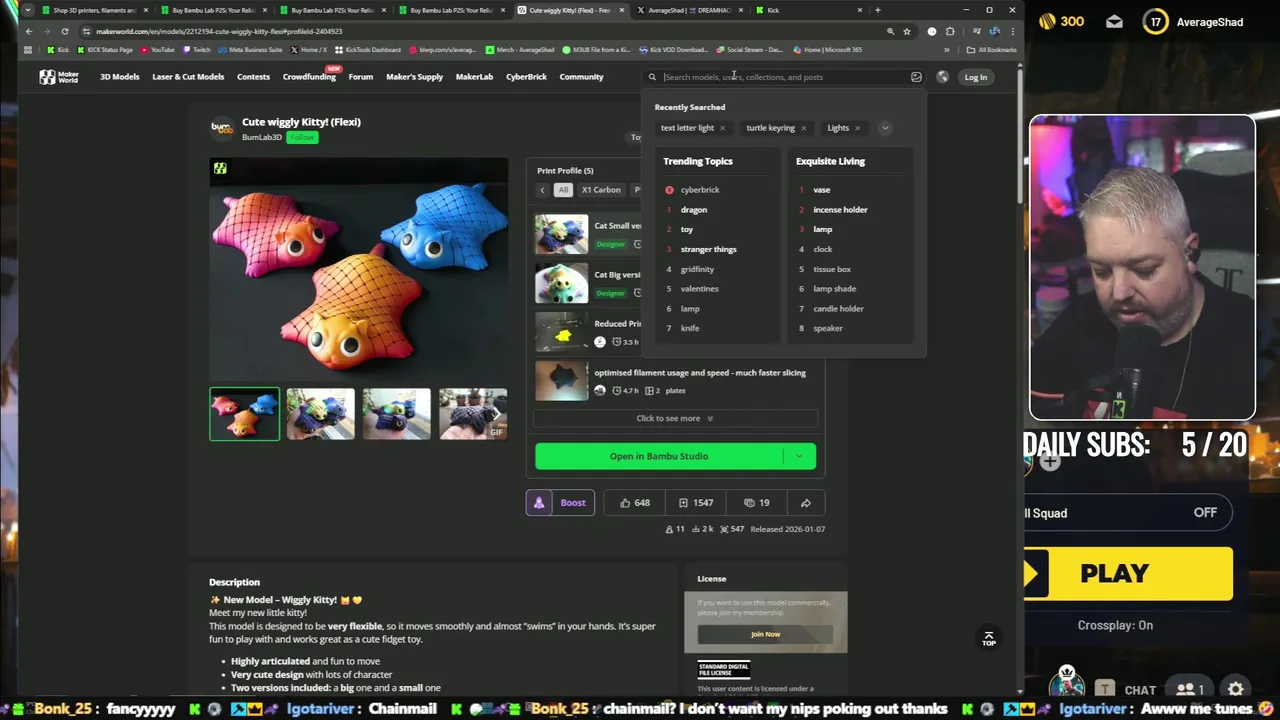
Task: Click browser back arrow
Action: [29, 31]
